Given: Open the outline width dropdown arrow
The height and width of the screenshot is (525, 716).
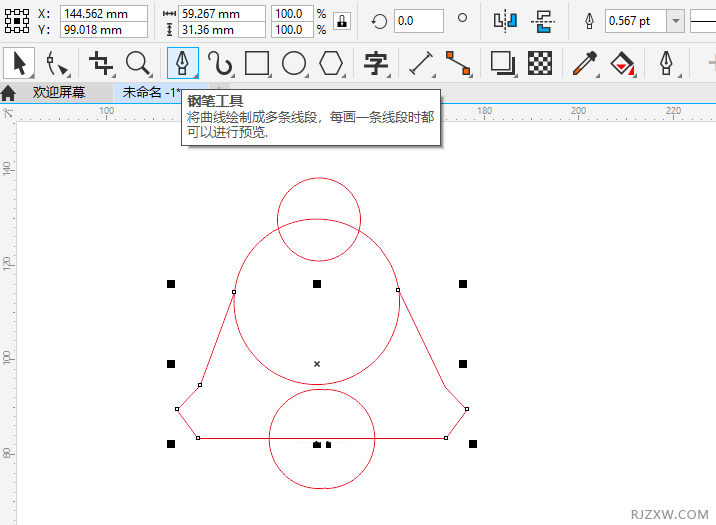Looking at the screenshot, I should [675, 21].
